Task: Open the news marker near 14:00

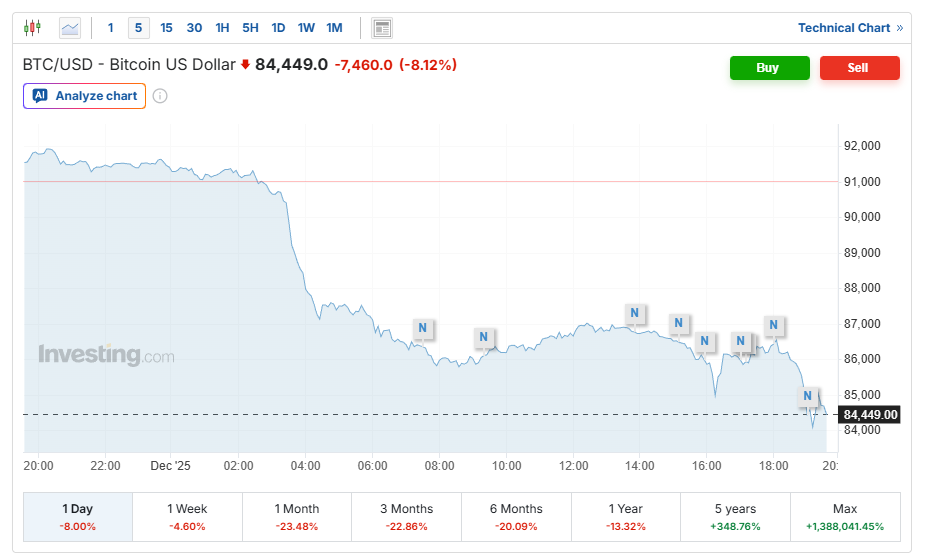Action: coord(634,313)
